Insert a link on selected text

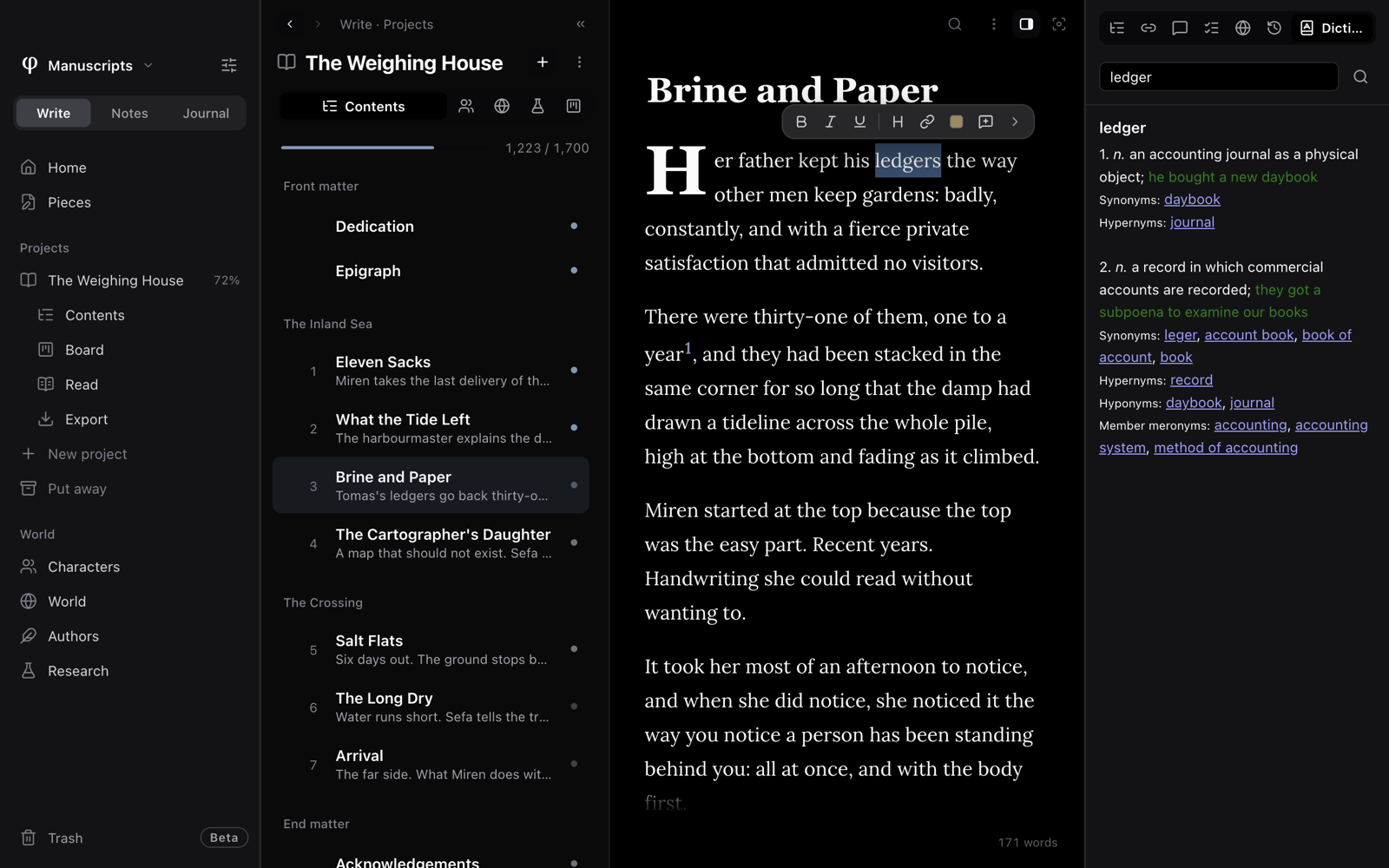[x=927, y=122]
